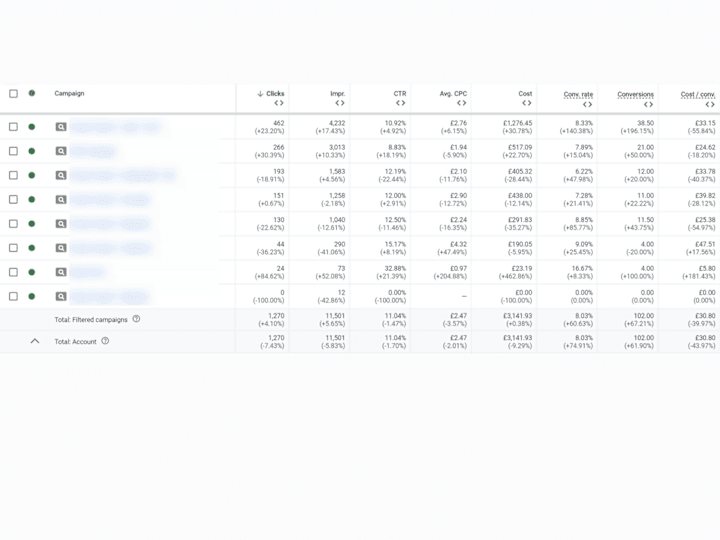The height and width of the screenshot is (540, 720).
Task: Open status dot of the 462-clicks campaign
Action: coord(32,127)
